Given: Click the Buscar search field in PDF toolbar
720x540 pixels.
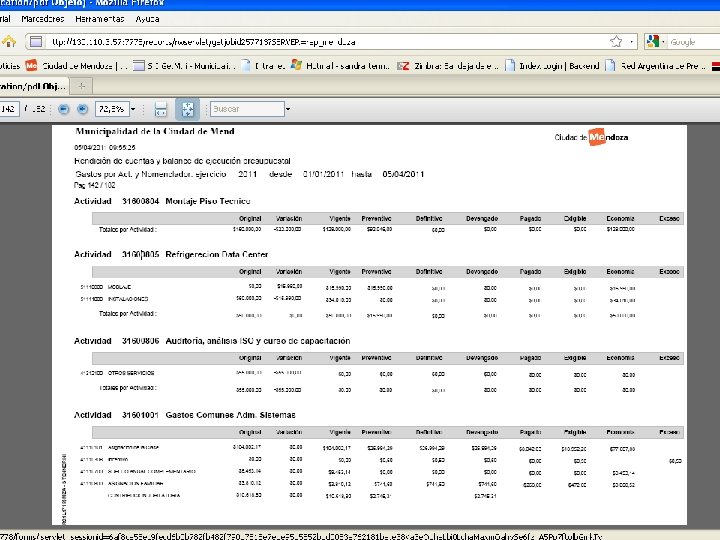Looking at the screenshot, I should click(247, 109).
